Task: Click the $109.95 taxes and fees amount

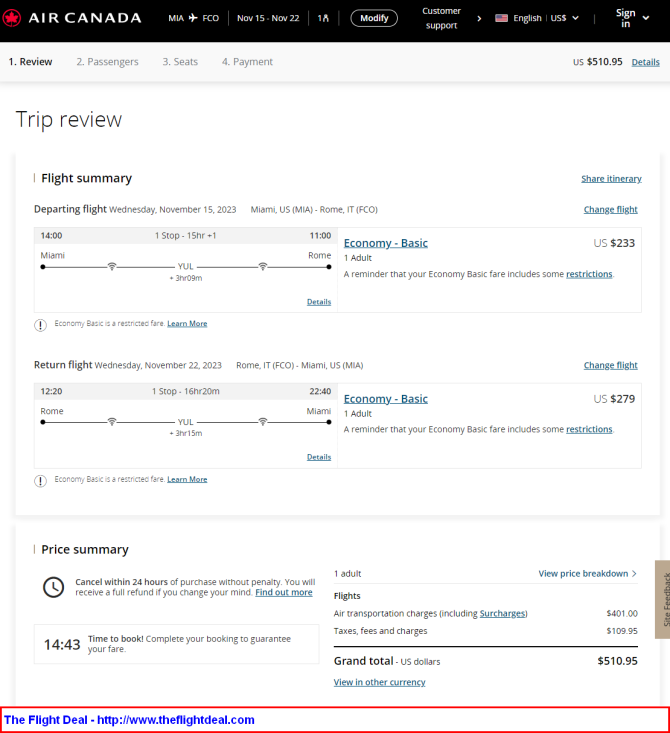Action: [622, 631]
